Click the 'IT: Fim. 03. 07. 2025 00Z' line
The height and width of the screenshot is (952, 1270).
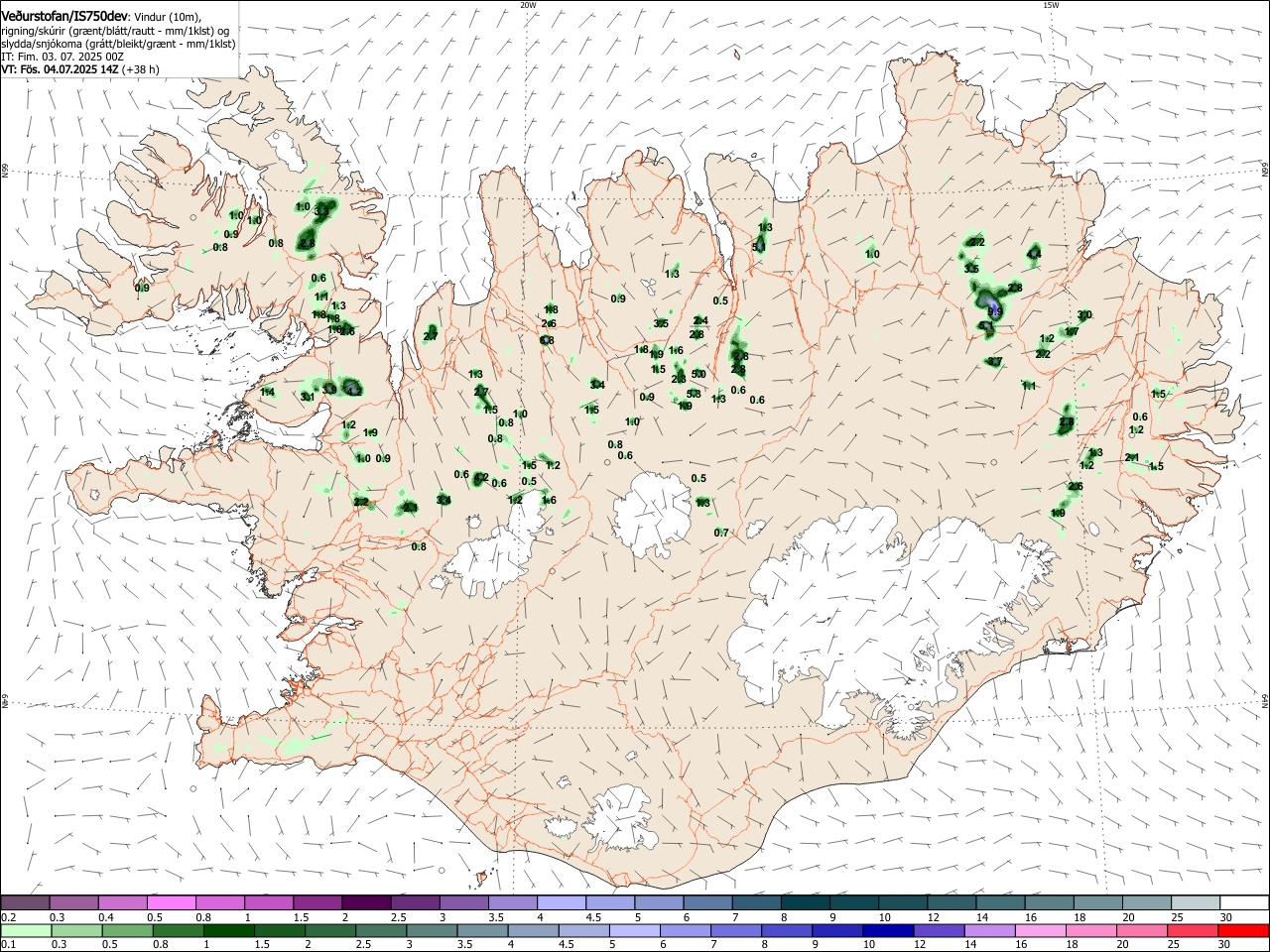pyautogui.click(x=63, y=57)
